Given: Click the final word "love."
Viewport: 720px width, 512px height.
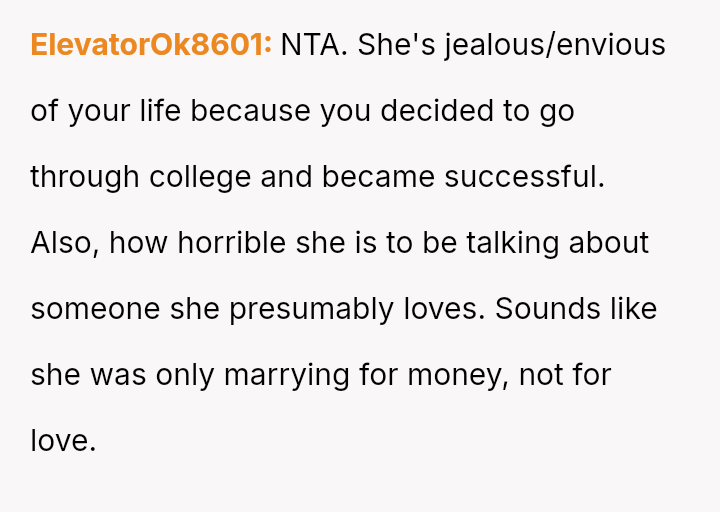Looking at the screenshot, I should coord(63,441).
